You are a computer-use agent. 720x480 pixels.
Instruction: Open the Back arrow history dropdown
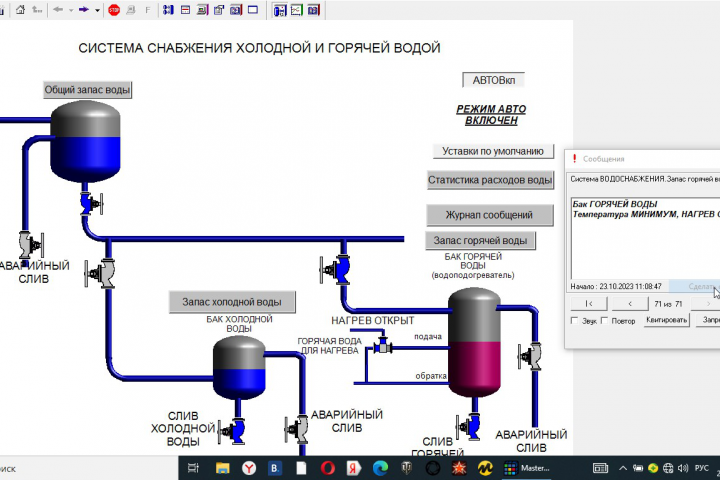[x=71, y=10]
